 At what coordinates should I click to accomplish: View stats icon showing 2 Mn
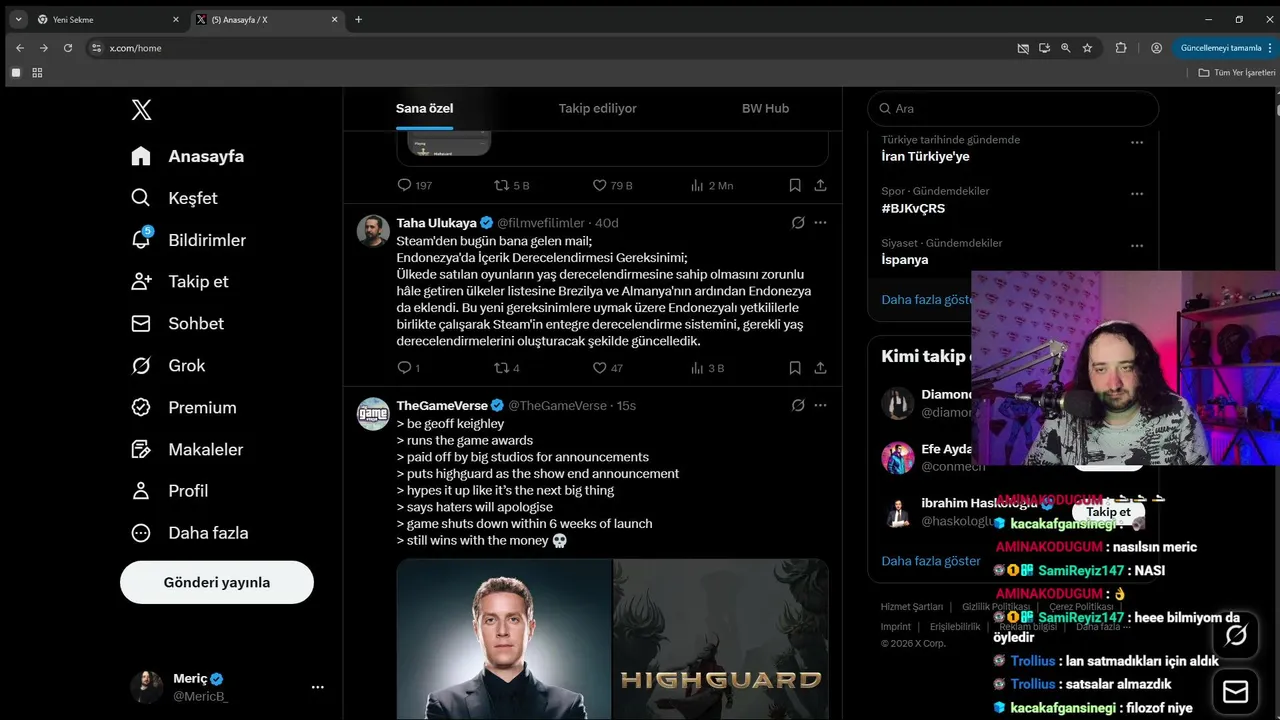coord(697,185)
